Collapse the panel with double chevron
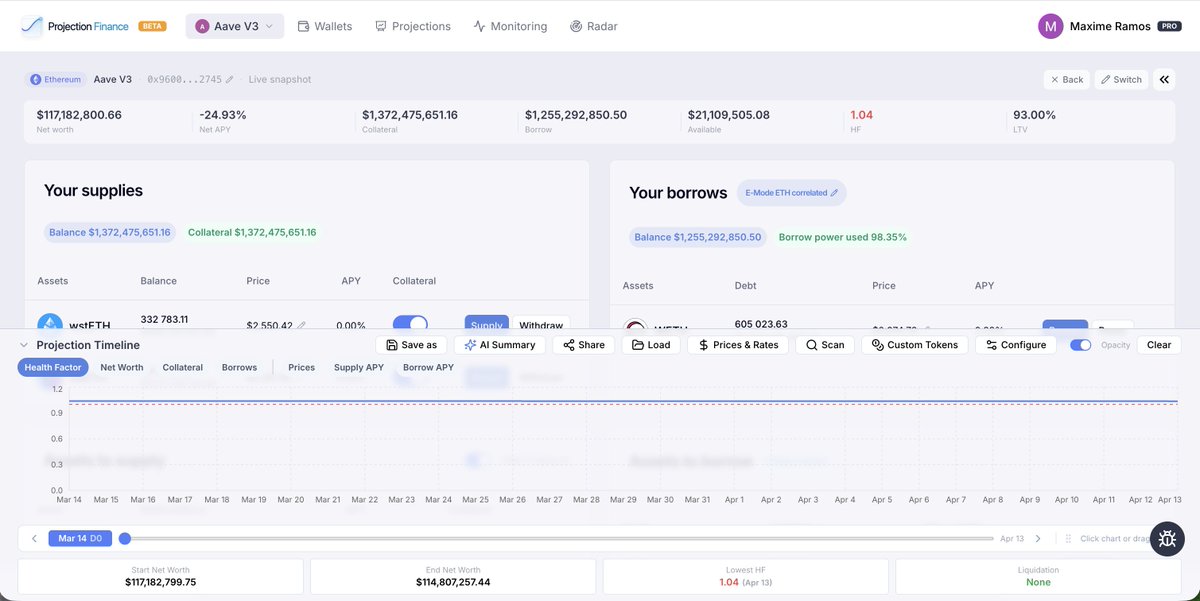Image resolution: width=1200 pixels, height=601 pixels. tap(1164, 79)
